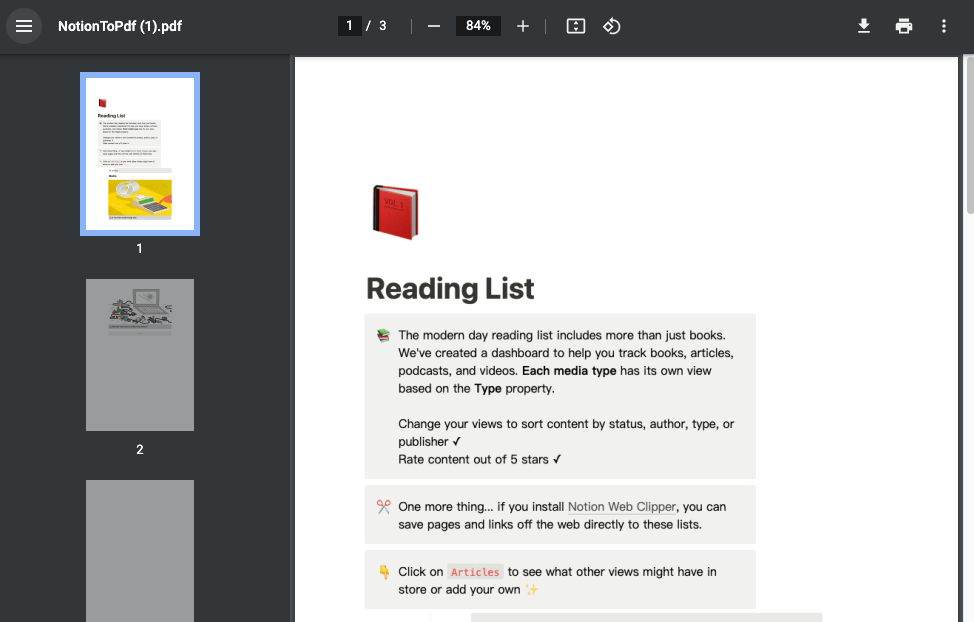Screen dimensions: 974x622
Task: Select the highlighted page 1 thumbnail
Action: 139,153
